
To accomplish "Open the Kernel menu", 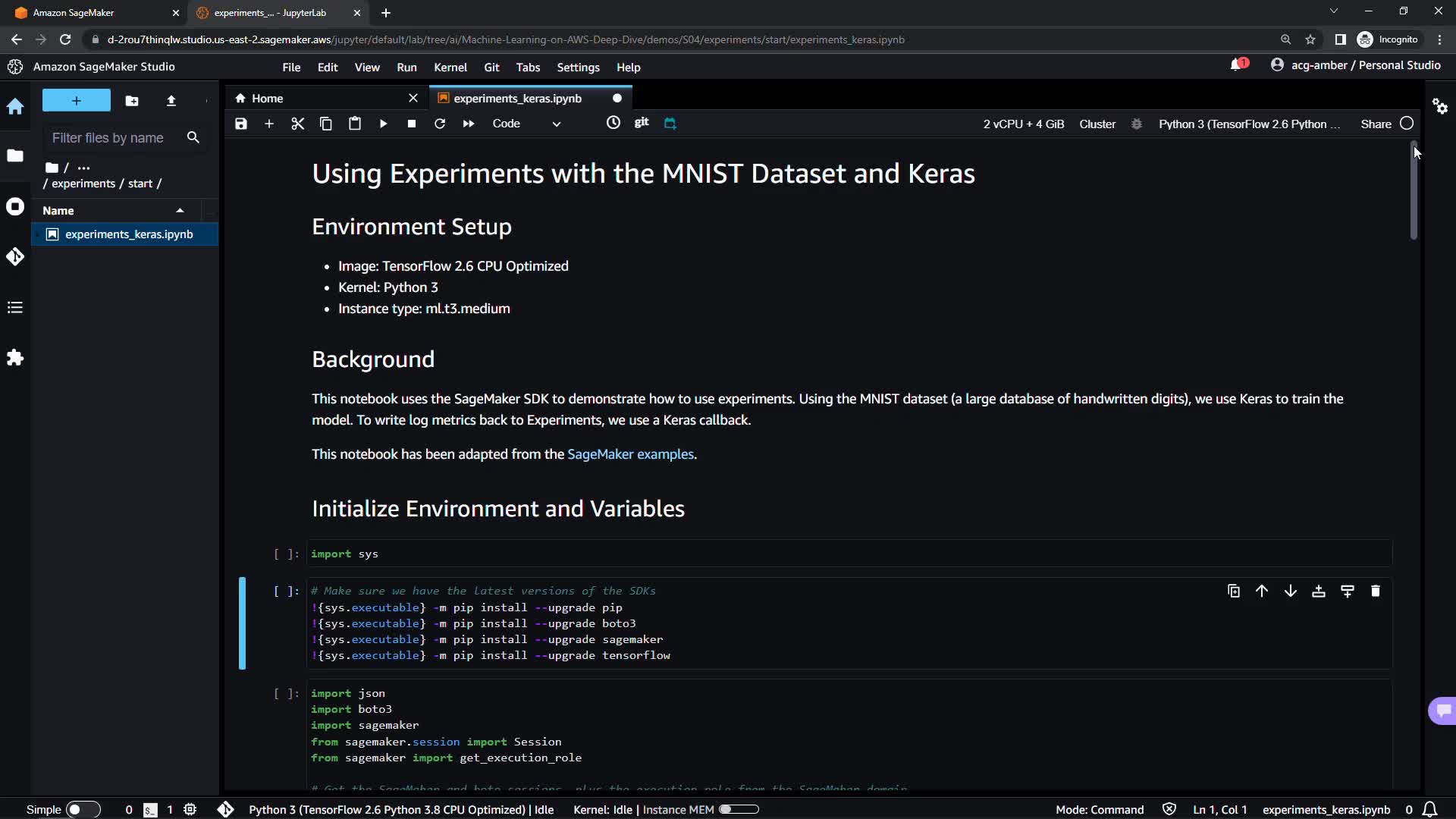I will click(x=450, y=67).
